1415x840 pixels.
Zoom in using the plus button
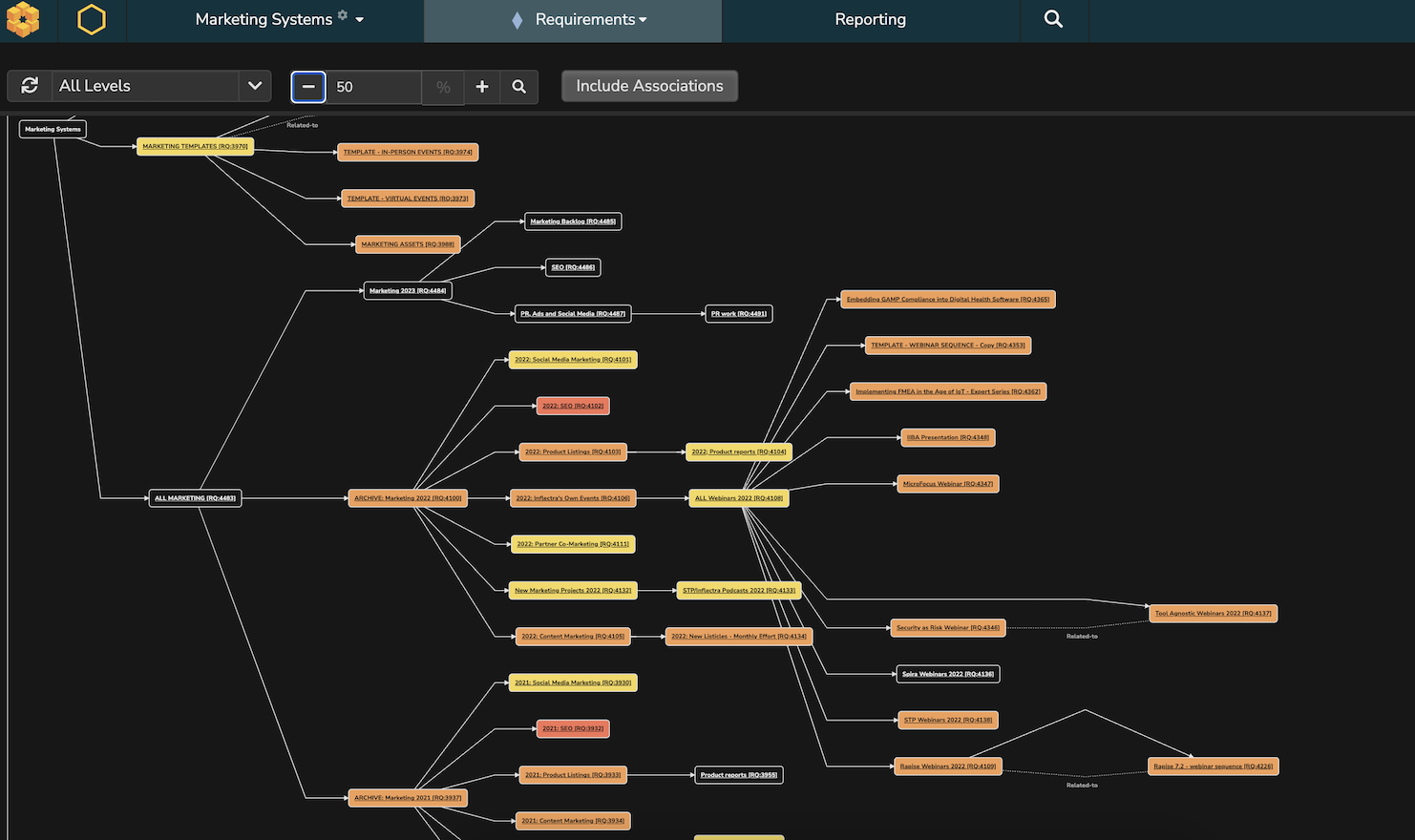point(482,87)
